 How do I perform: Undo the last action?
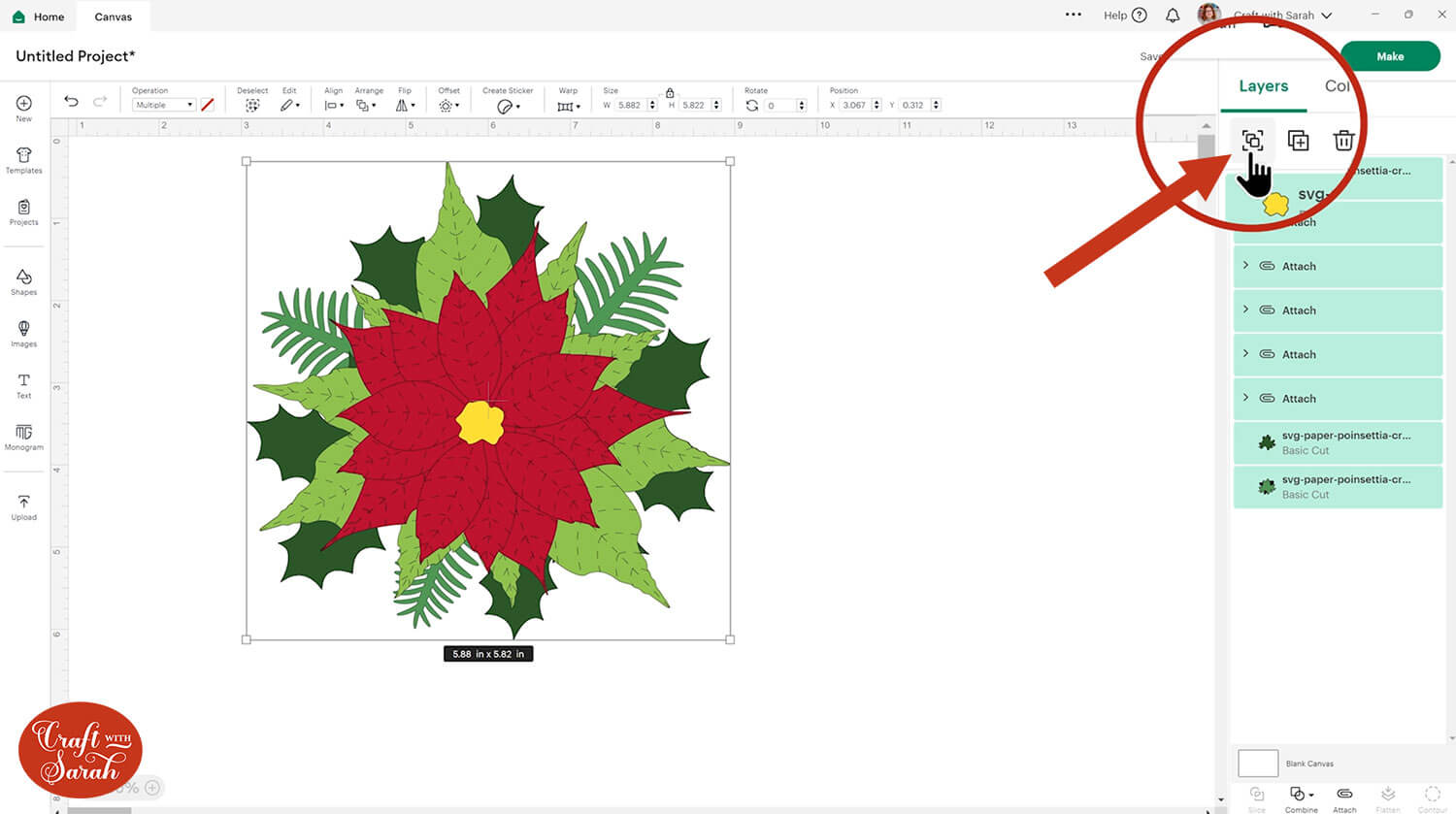(71, 101)
